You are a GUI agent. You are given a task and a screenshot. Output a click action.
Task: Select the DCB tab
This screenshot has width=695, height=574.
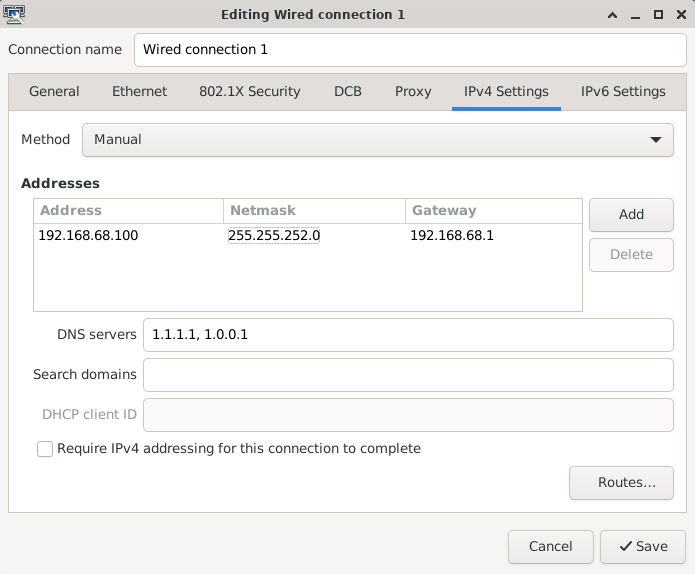(x=348, y=91)
